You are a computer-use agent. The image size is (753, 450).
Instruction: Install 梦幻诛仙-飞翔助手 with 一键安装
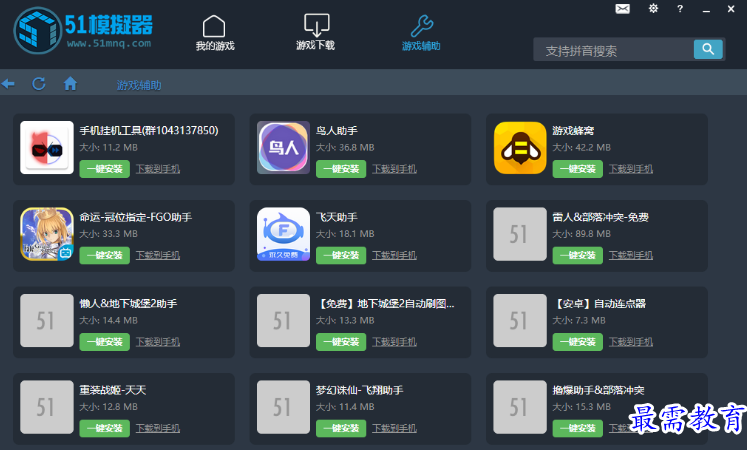pyautogui.click(x=341, y=428)
